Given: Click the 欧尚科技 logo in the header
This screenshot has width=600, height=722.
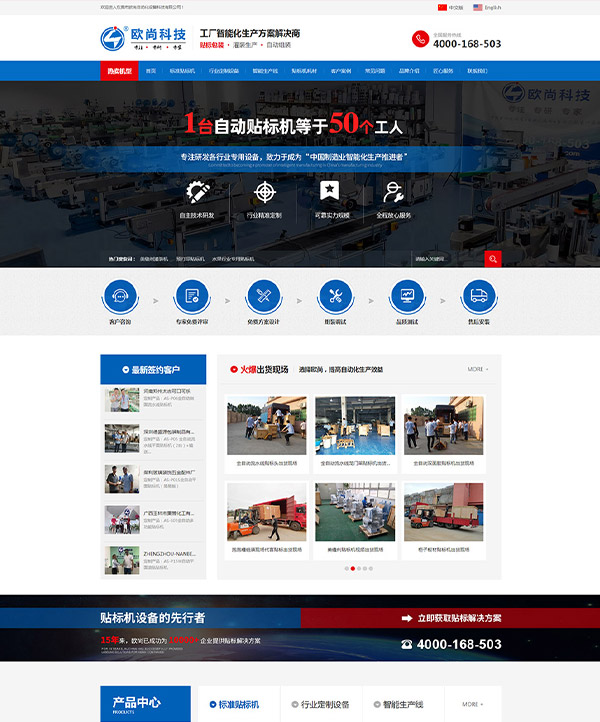Looking at the screenshot, I should pos(143,38).
